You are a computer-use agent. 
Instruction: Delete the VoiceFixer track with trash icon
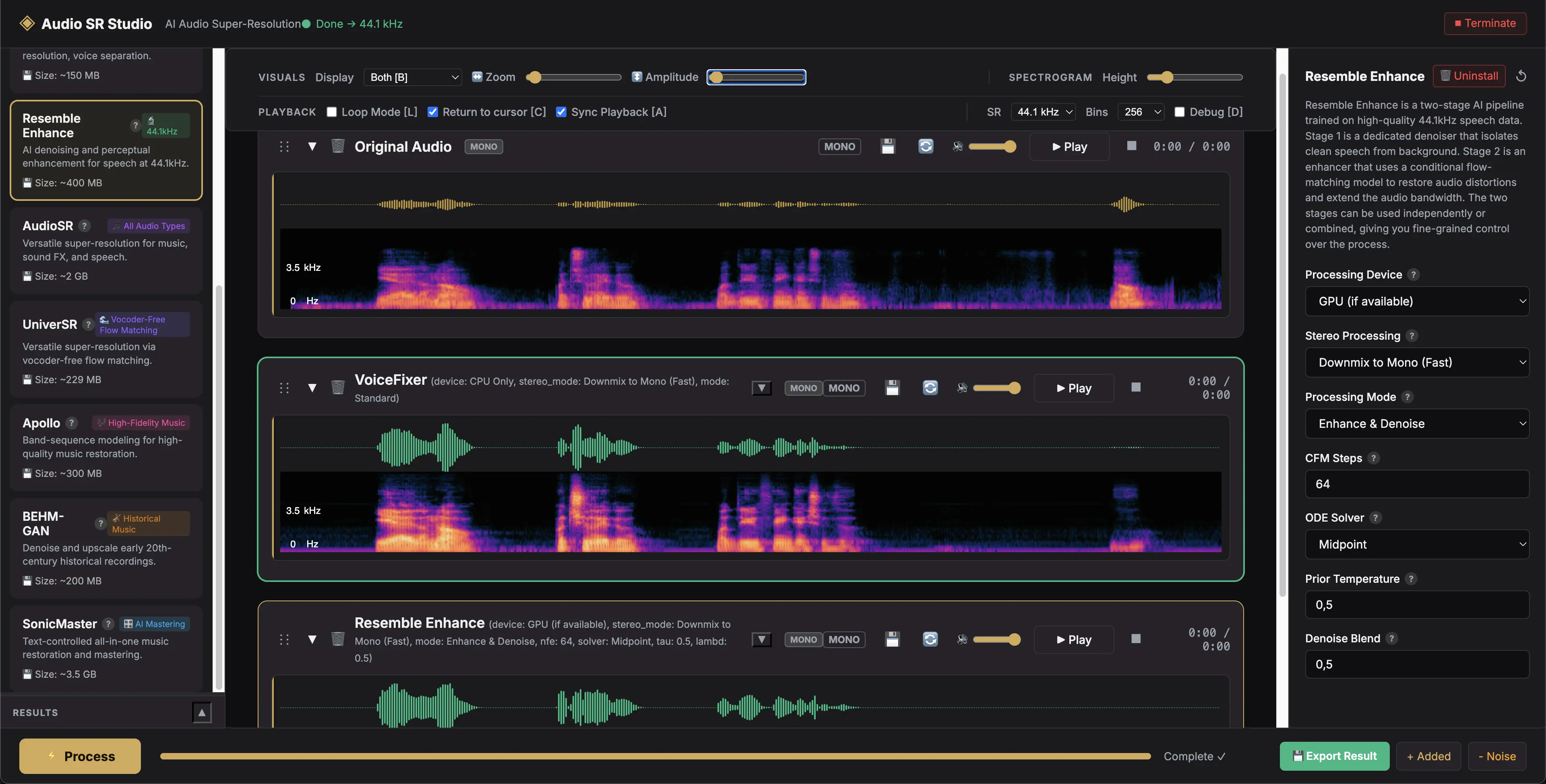coord(338,388)
